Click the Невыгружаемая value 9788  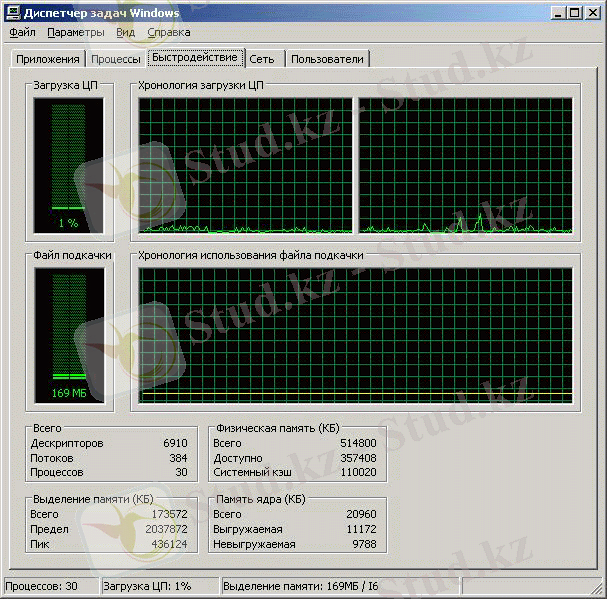click(365, 544)
